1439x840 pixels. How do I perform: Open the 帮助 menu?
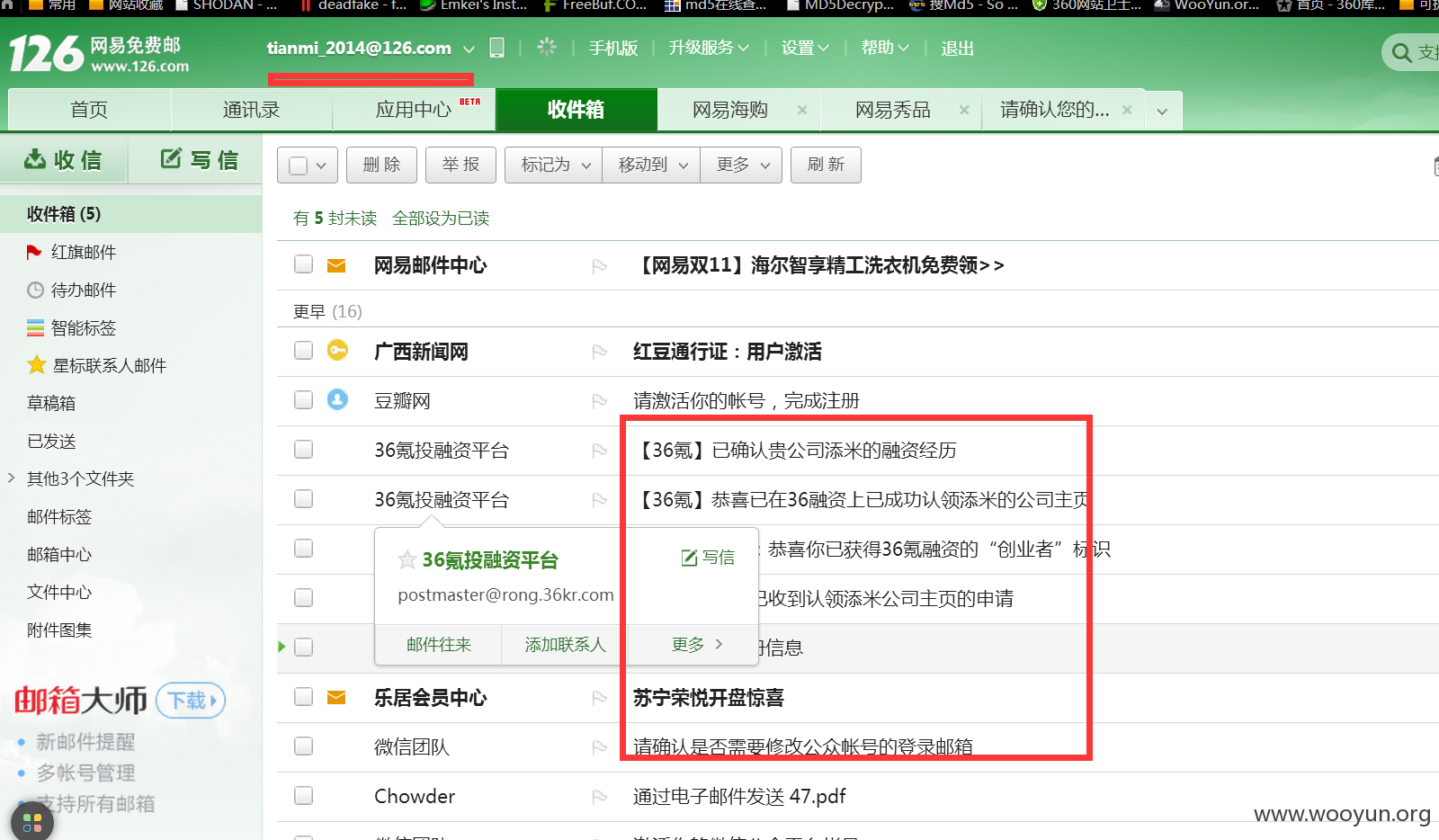click(x=885, y=48)
